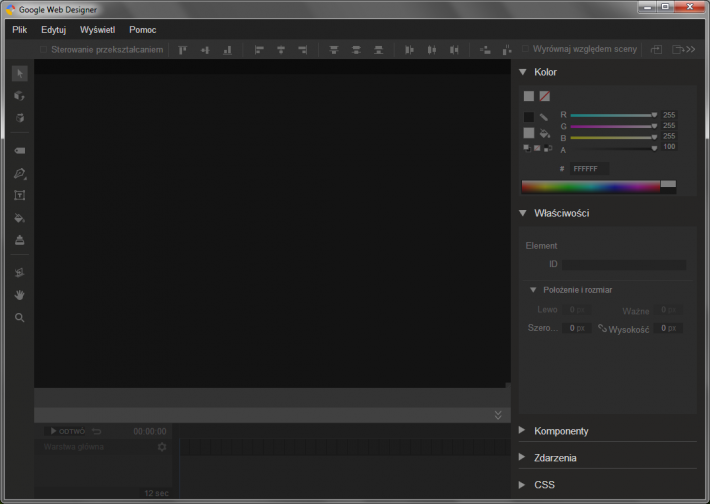
Task: Click the hex color field FFFFFF
Action: (589, 169)
